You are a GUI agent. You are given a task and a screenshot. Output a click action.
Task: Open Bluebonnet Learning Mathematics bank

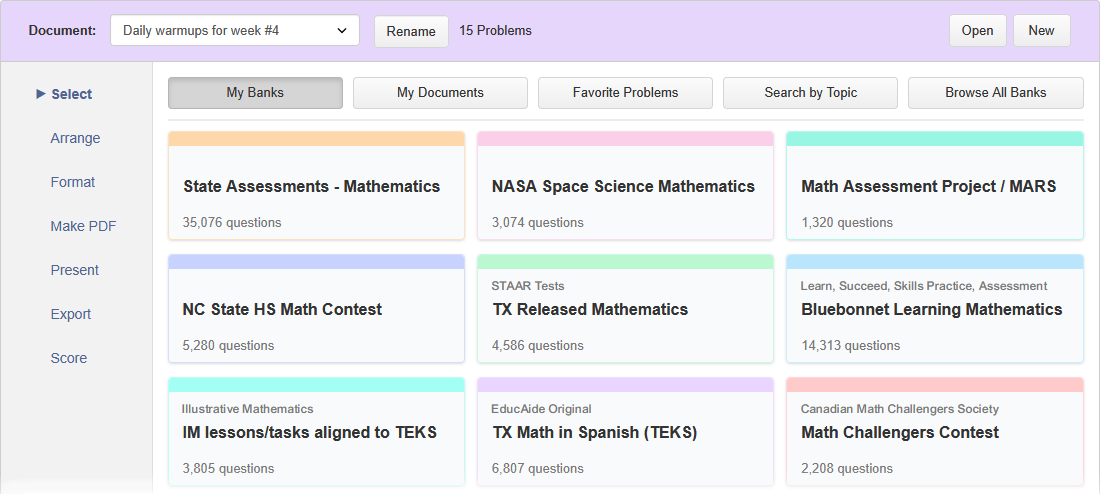[x=934, y=309]
